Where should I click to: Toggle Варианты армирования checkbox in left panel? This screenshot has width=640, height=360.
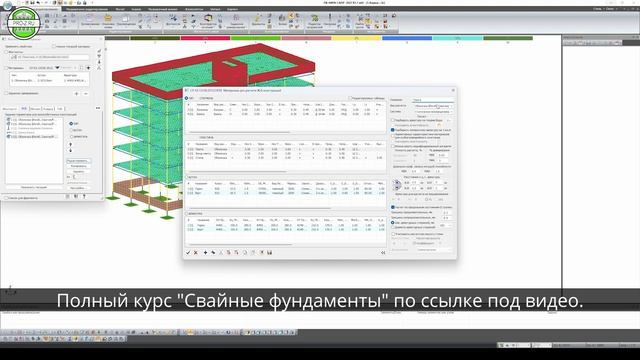tap(6, 93)
